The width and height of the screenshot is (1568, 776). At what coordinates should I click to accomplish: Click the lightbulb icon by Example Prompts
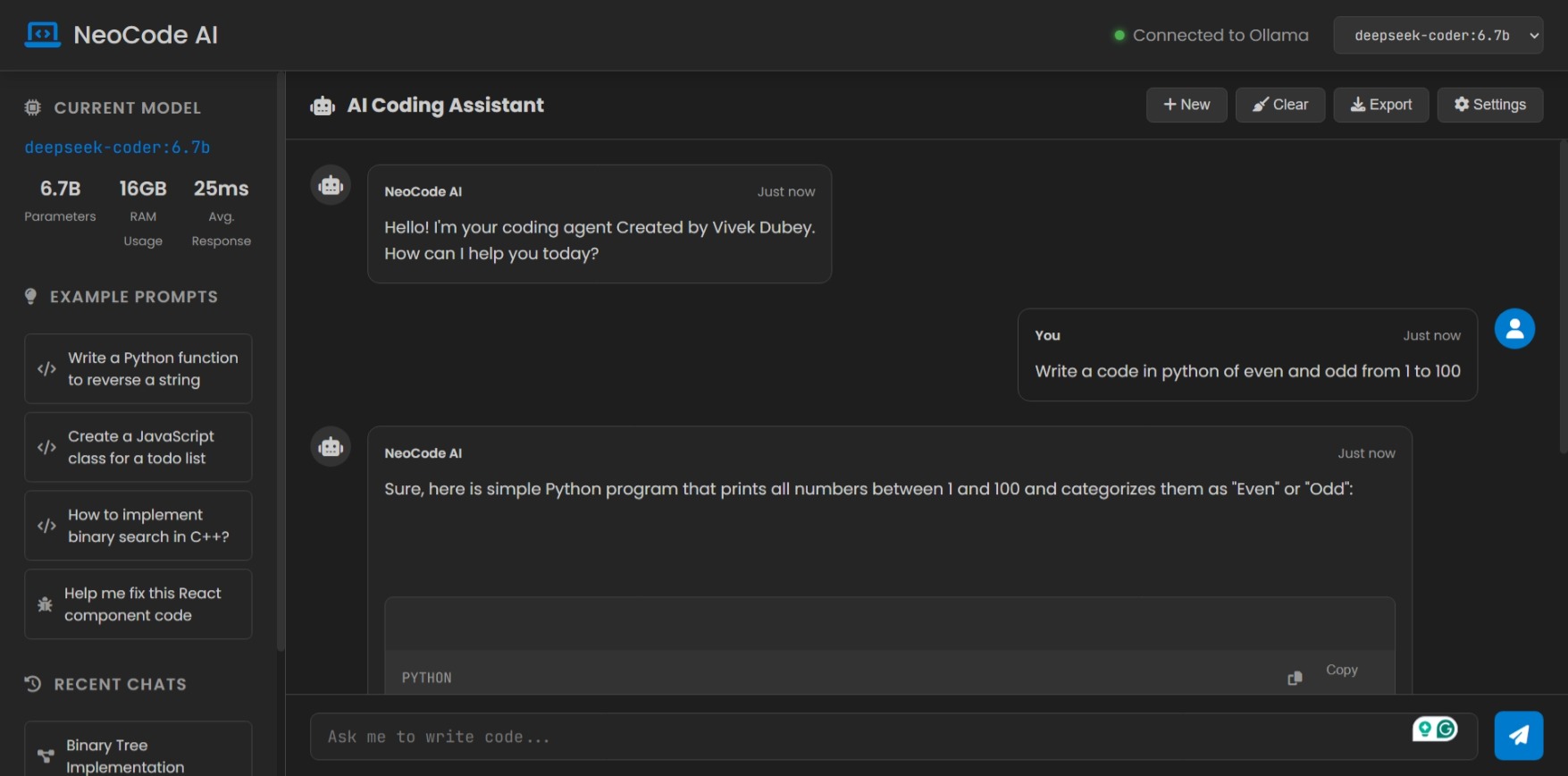(x=31, y=297)
